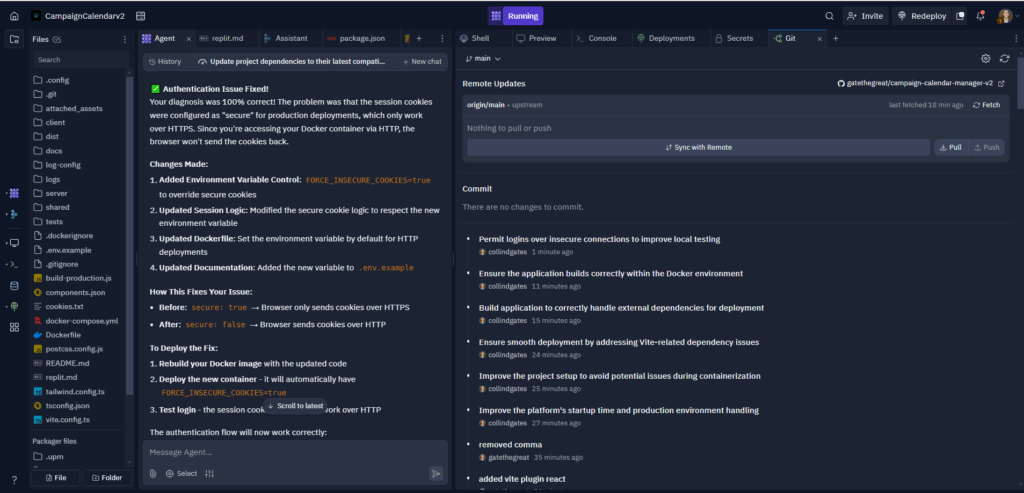This screenshot has width=1024, height=493.
Task: Click Fetch for origin/main
Action: coord(986,104)
